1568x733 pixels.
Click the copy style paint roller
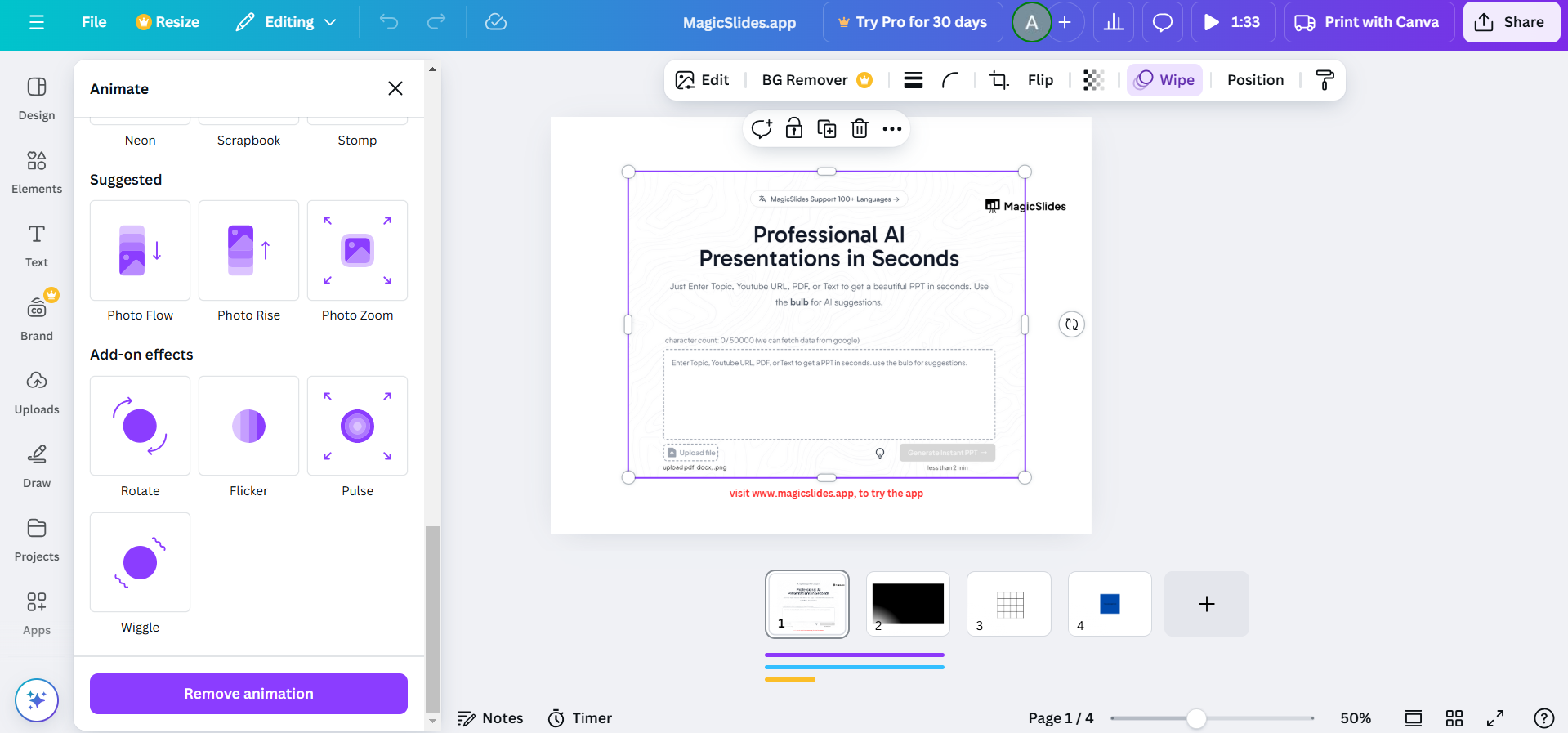click(x=1325, y=80)
